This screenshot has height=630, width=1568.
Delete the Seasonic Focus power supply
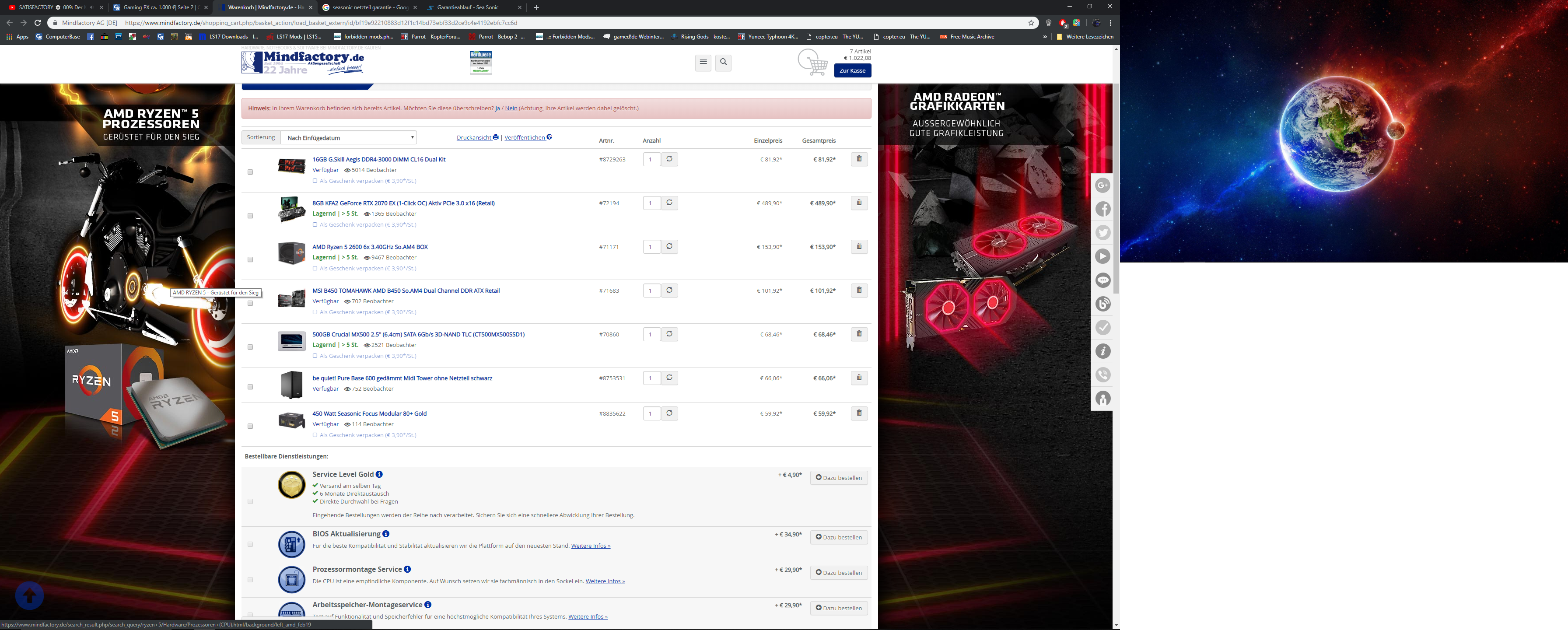[859, 413]
